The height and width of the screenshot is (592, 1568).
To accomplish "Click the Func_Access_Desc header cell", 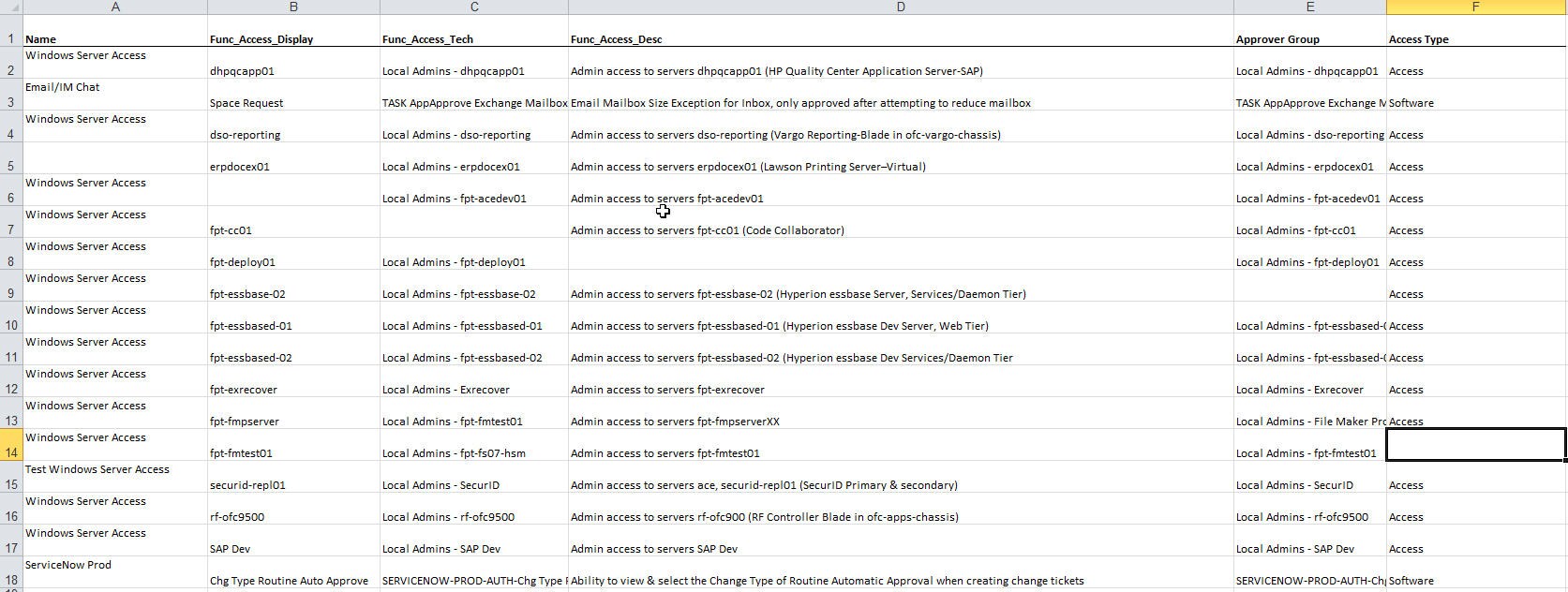I will click(x=901, y=31).
